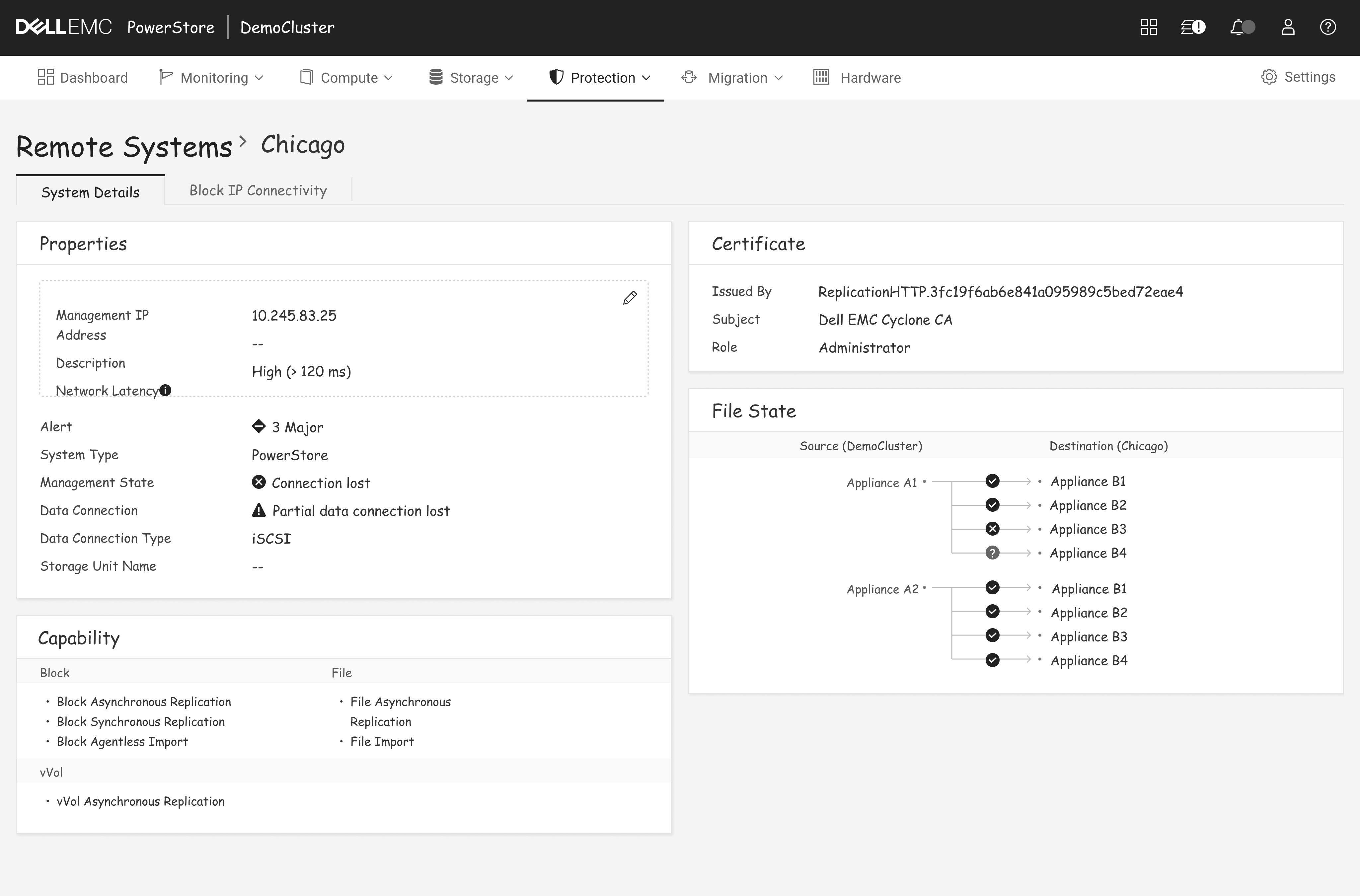Click unknown status icon for Appliance B4
The height and width of the screenshot is (896, 1360).
[993, 553]
